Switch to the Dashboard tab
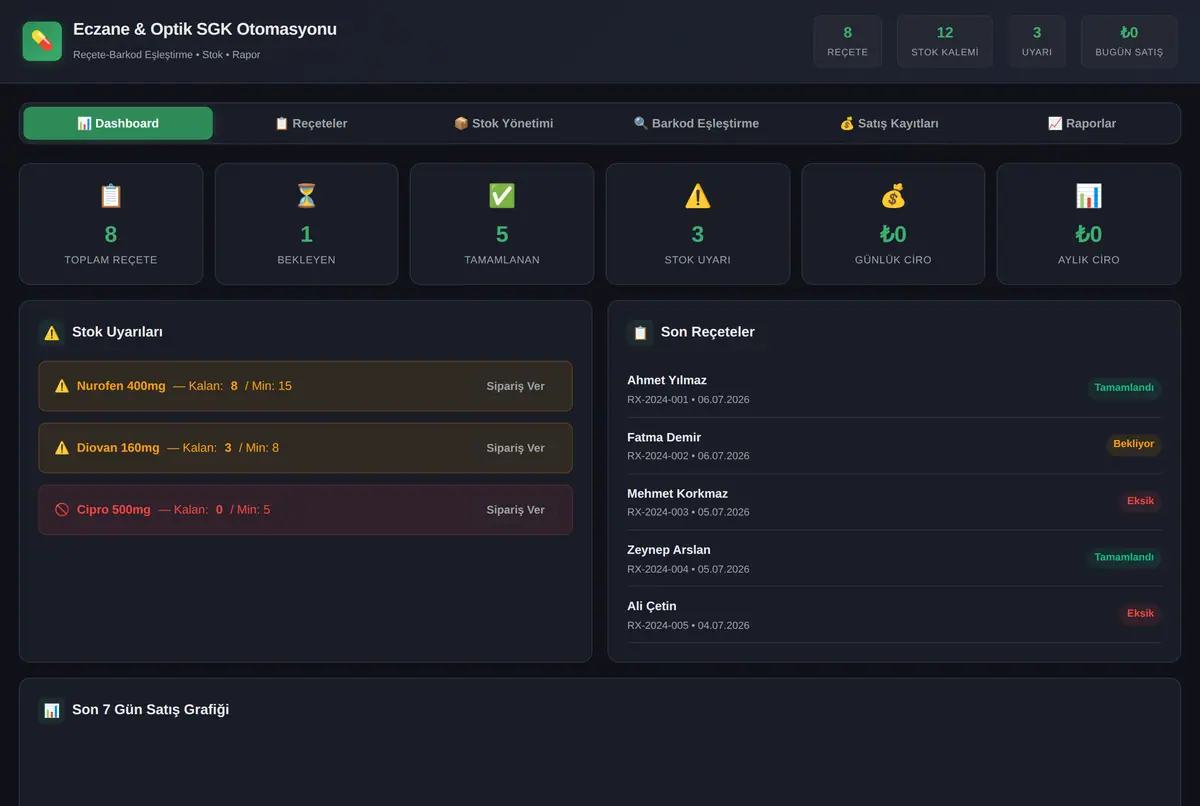This screenshot has height=806, width=1200. coord(118,123)
